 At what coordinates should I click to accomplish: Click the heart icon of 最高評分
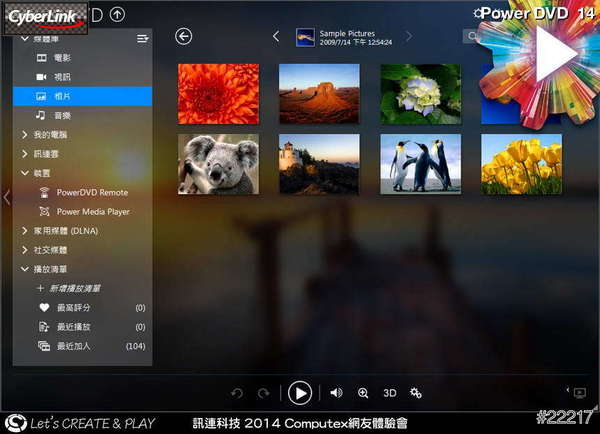pos(44,307)
